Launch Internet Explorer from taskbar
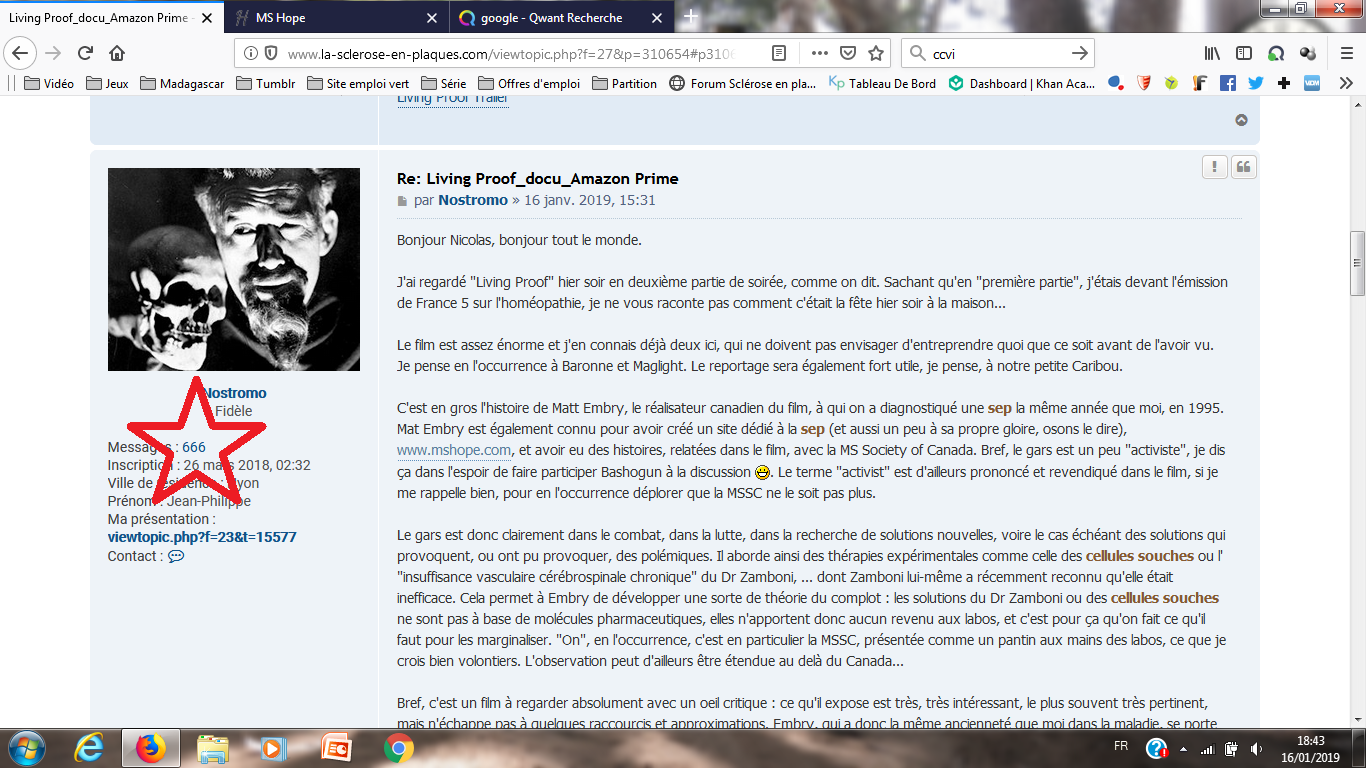The height and width of the screenshot is (768, 1366). [90, 748]
